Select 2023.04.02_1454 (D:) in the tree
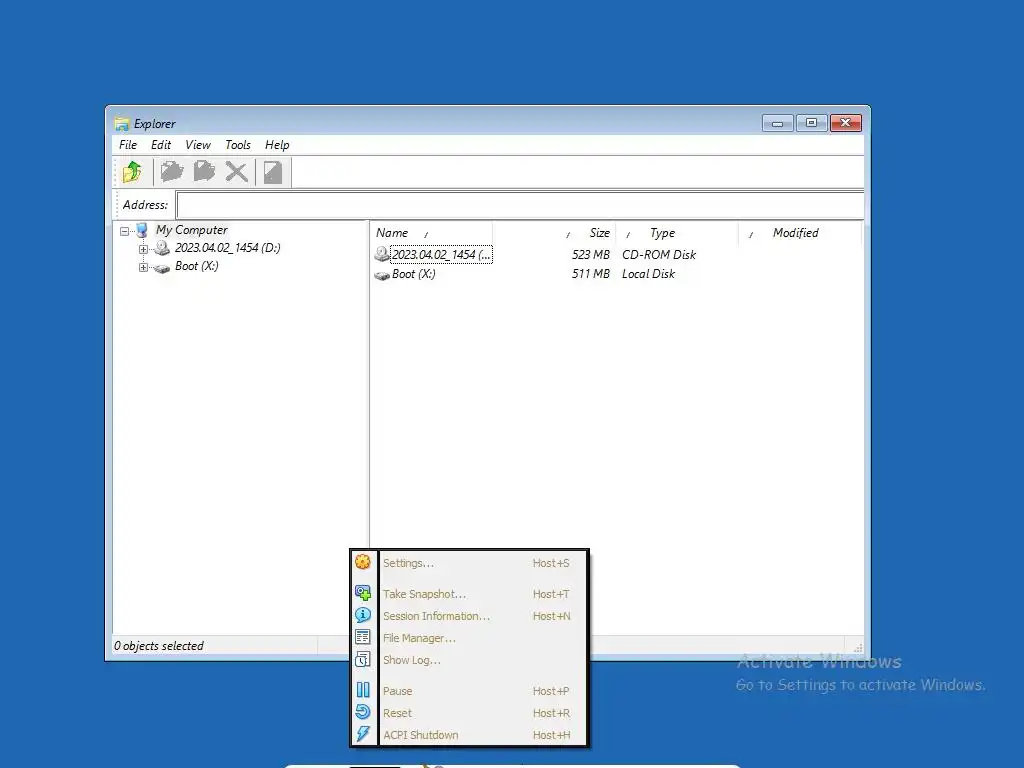Viewport: 1024px width, 768px height. click(x=227, y=248)
